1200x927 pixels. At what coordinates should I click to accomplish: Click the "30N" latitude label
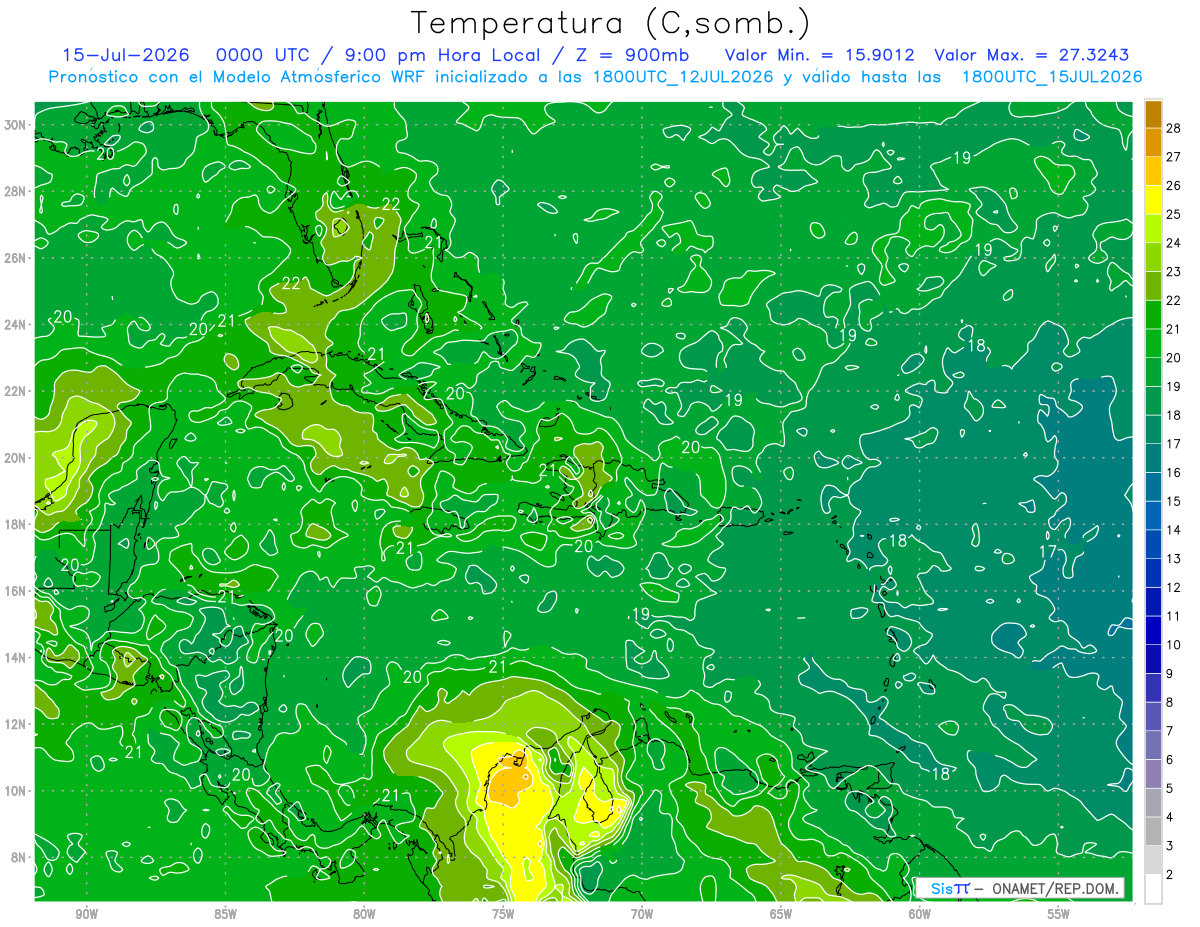coord(17,125)
